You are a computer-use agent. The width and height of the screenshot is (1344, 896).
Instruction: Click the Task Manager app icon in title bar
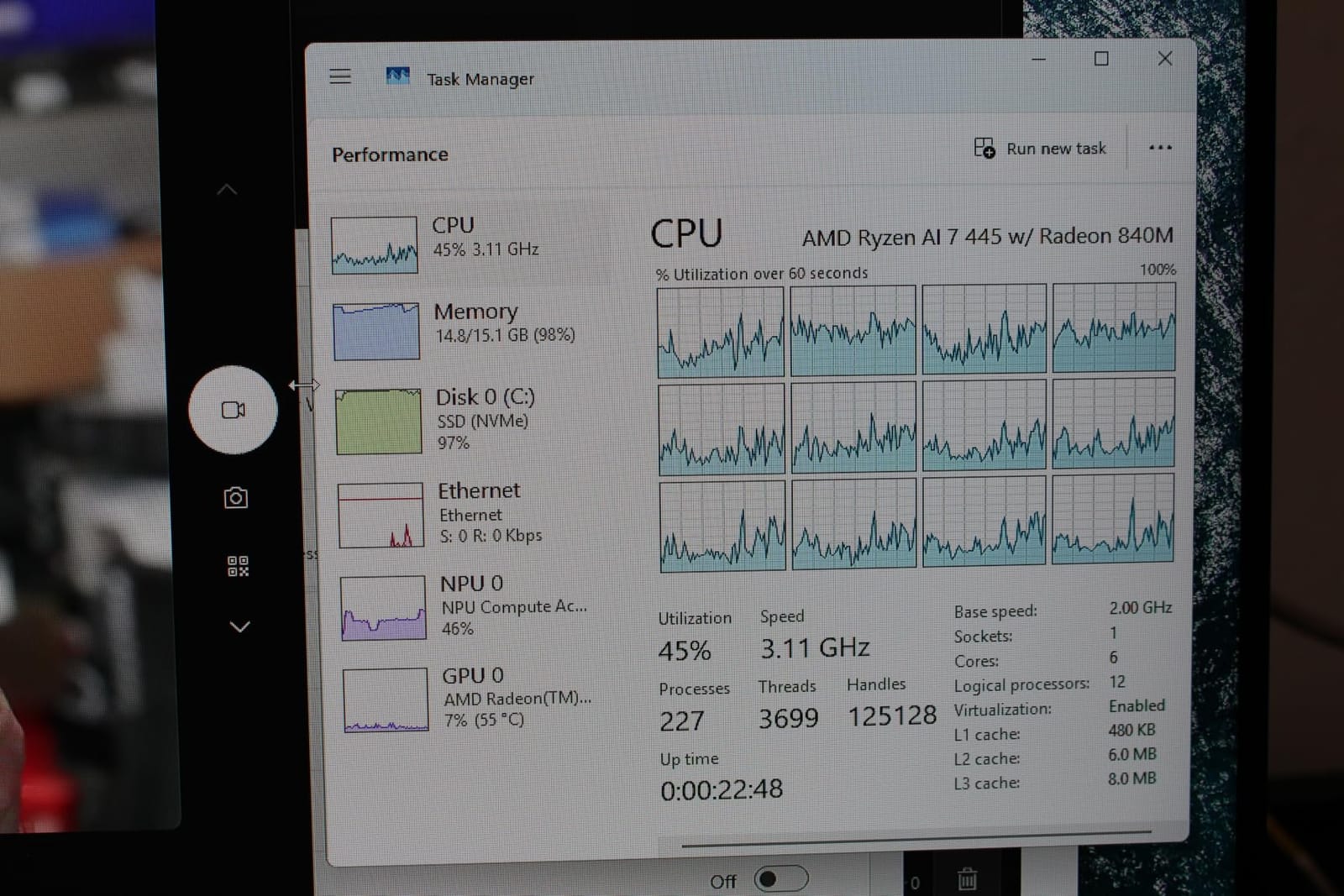click(397, 76)
